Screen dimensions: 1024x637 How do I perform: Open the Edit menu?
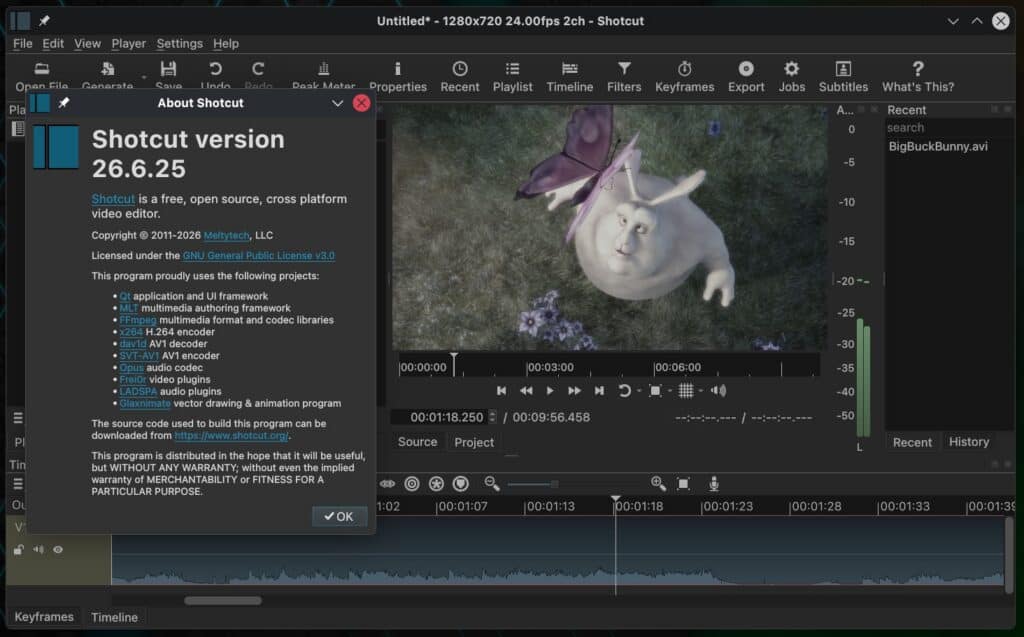(53, 43)
